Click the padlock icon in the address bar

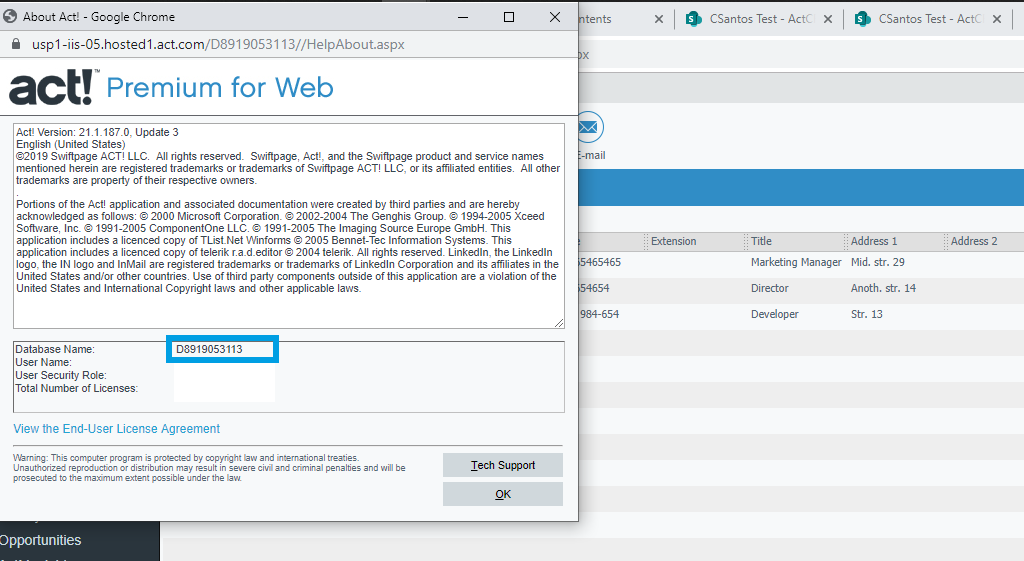click(x=15, y=45)
